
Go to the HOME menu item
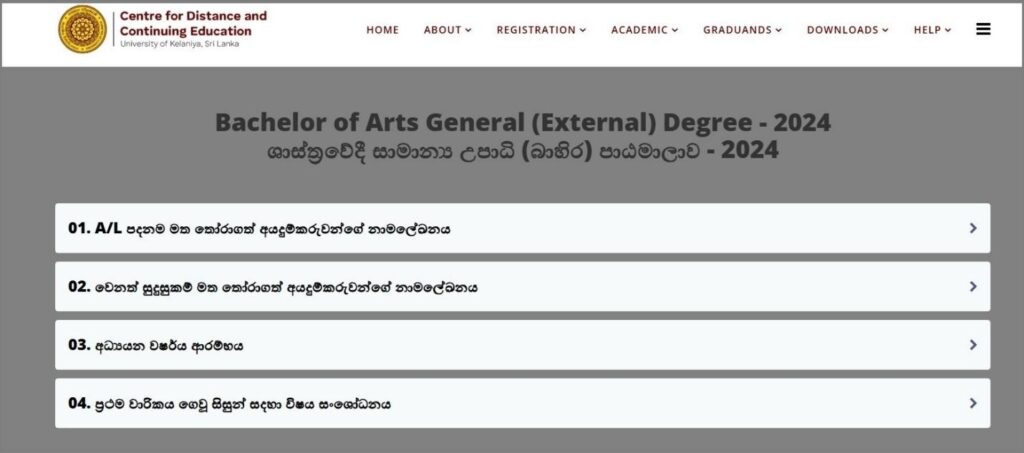coord(382,30)
